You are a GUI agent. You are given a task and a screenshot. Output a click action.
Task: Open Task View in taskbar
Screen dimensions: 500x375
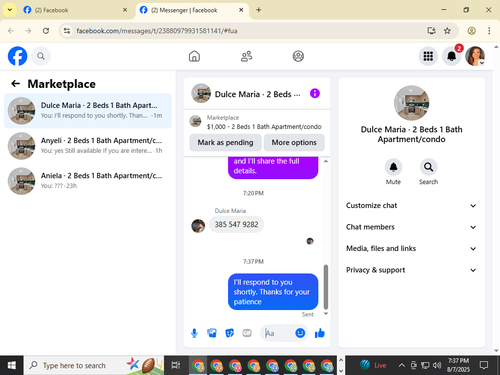176,365
